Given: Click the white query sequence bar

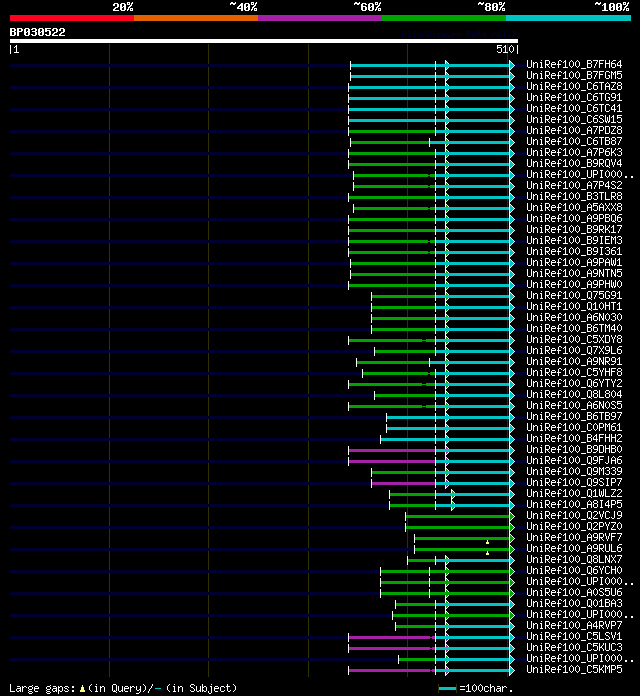Looking at the screenshot, I should click(x=264, y=41).
